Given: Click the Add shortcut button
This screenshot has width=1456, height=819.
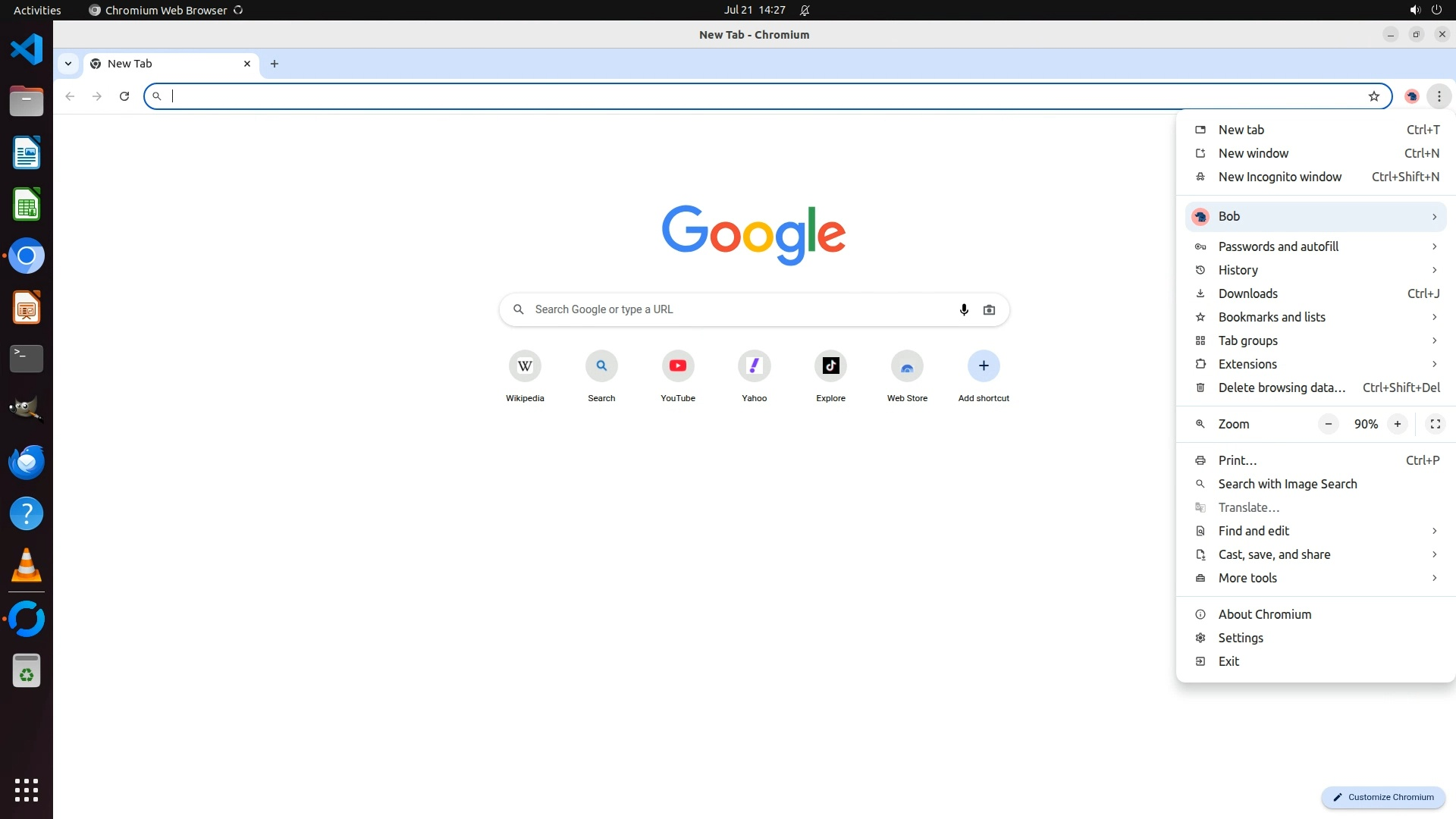Looking at the screenshot, I should [x=983, y=366].
